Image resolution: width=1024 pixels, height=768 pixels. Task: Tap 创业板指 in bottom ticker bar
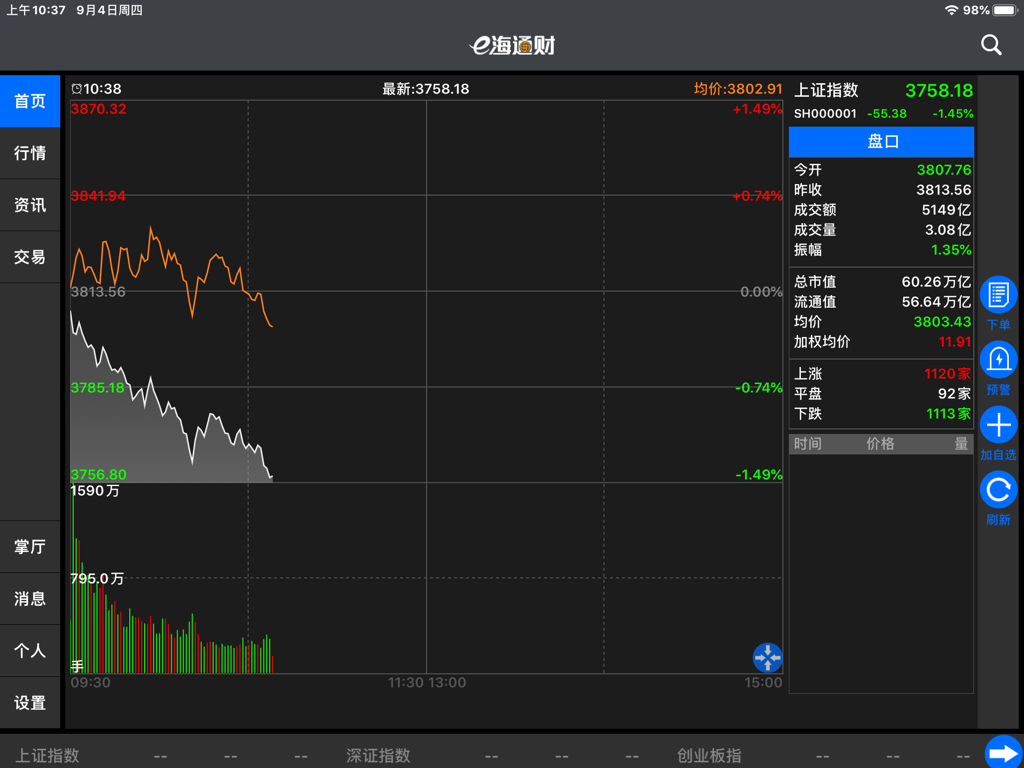709,756
